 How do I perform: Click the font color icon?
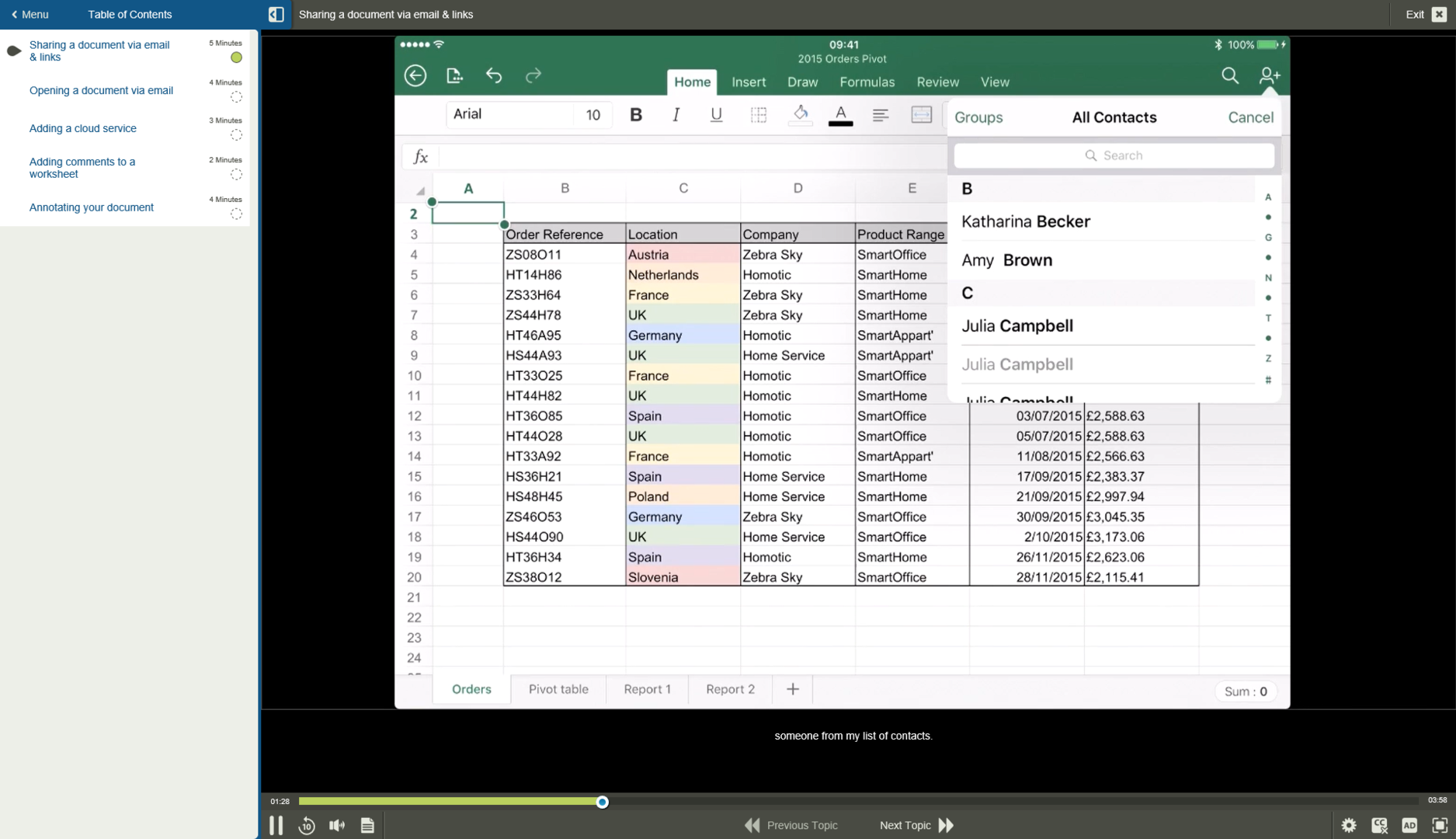click(x=839, y=114)
